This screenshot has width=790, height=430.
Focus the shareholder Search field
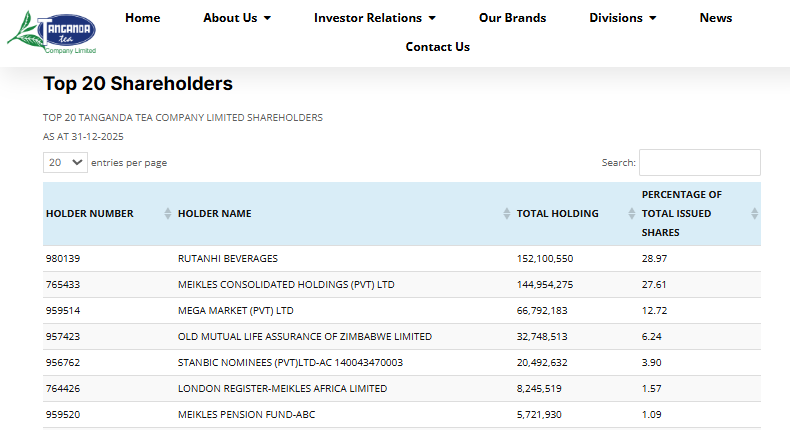pyautogui.click(x=700, y=162)
